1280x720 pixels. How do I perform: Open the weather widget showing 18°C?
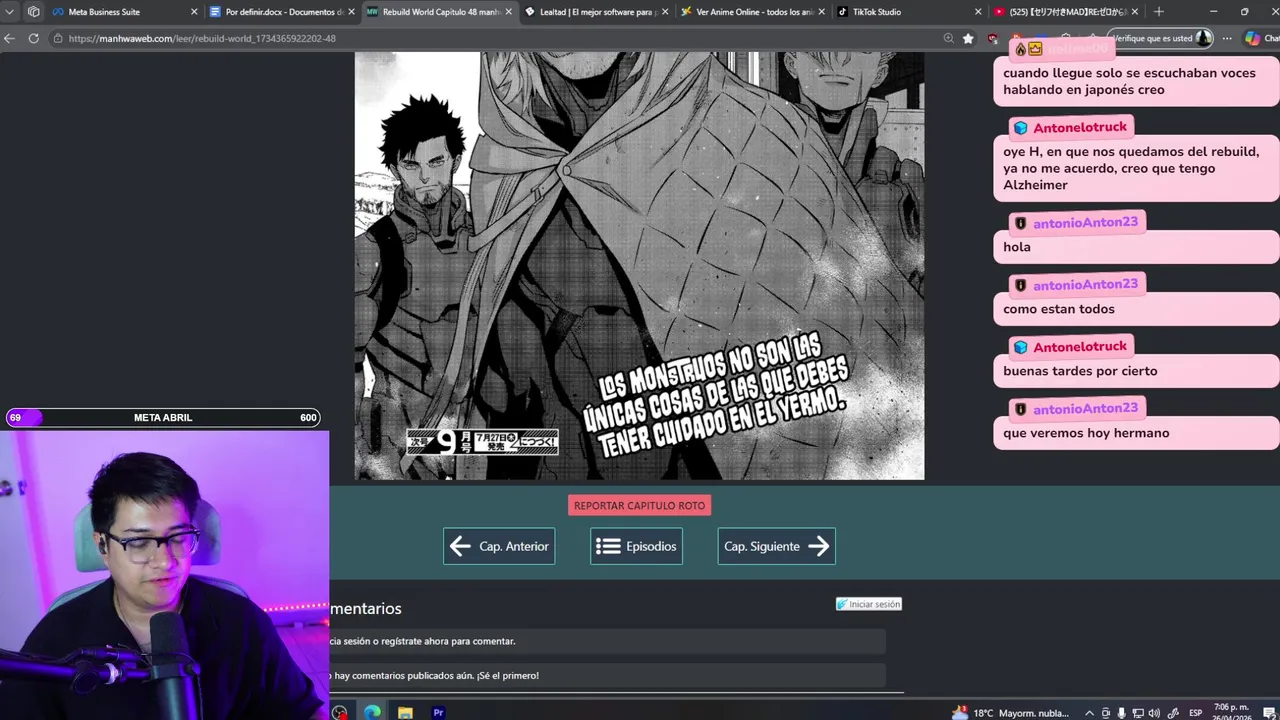click(1010, 712)
